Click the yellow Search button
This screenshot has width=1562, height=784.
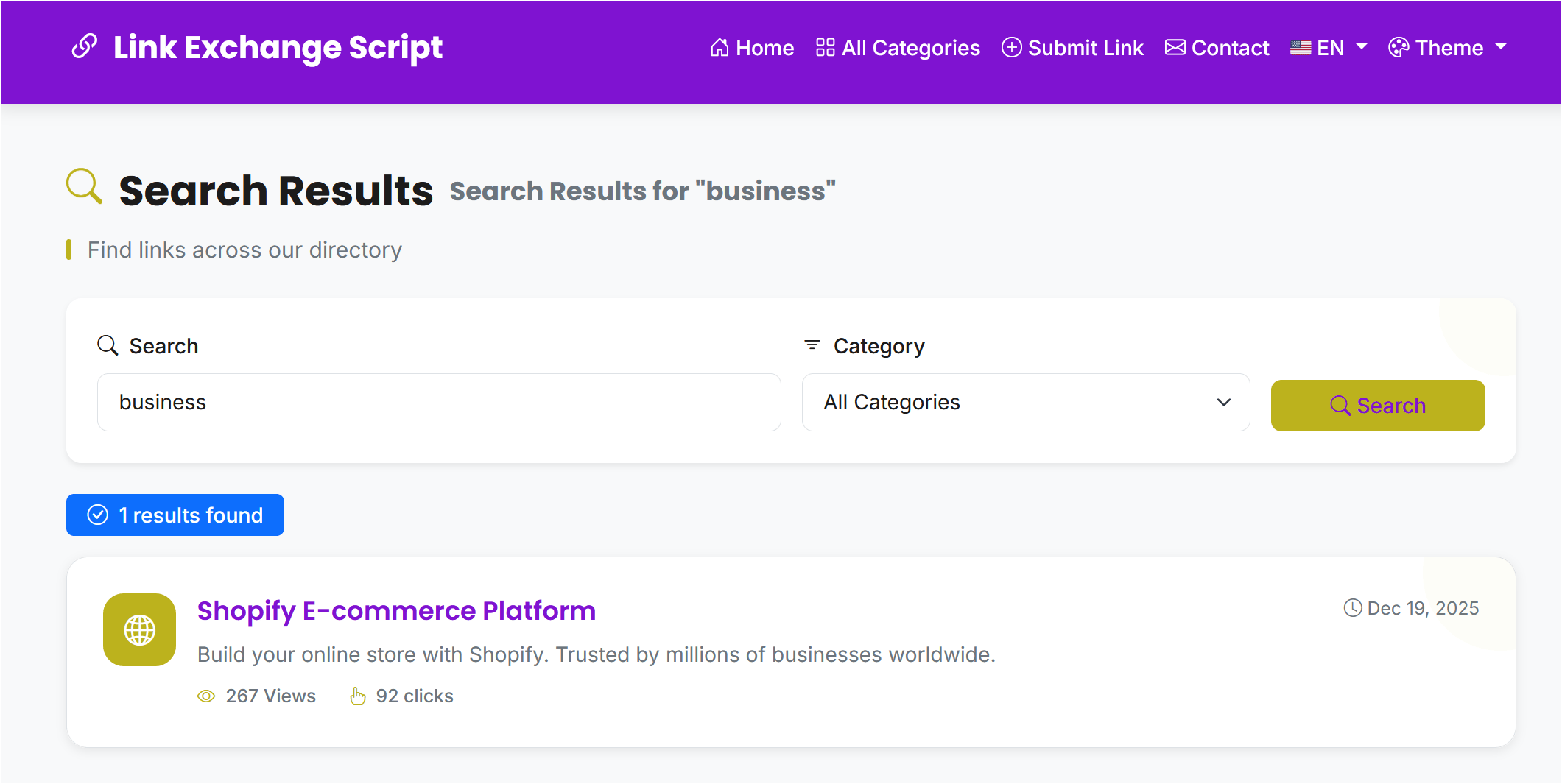coord(1378,406)
